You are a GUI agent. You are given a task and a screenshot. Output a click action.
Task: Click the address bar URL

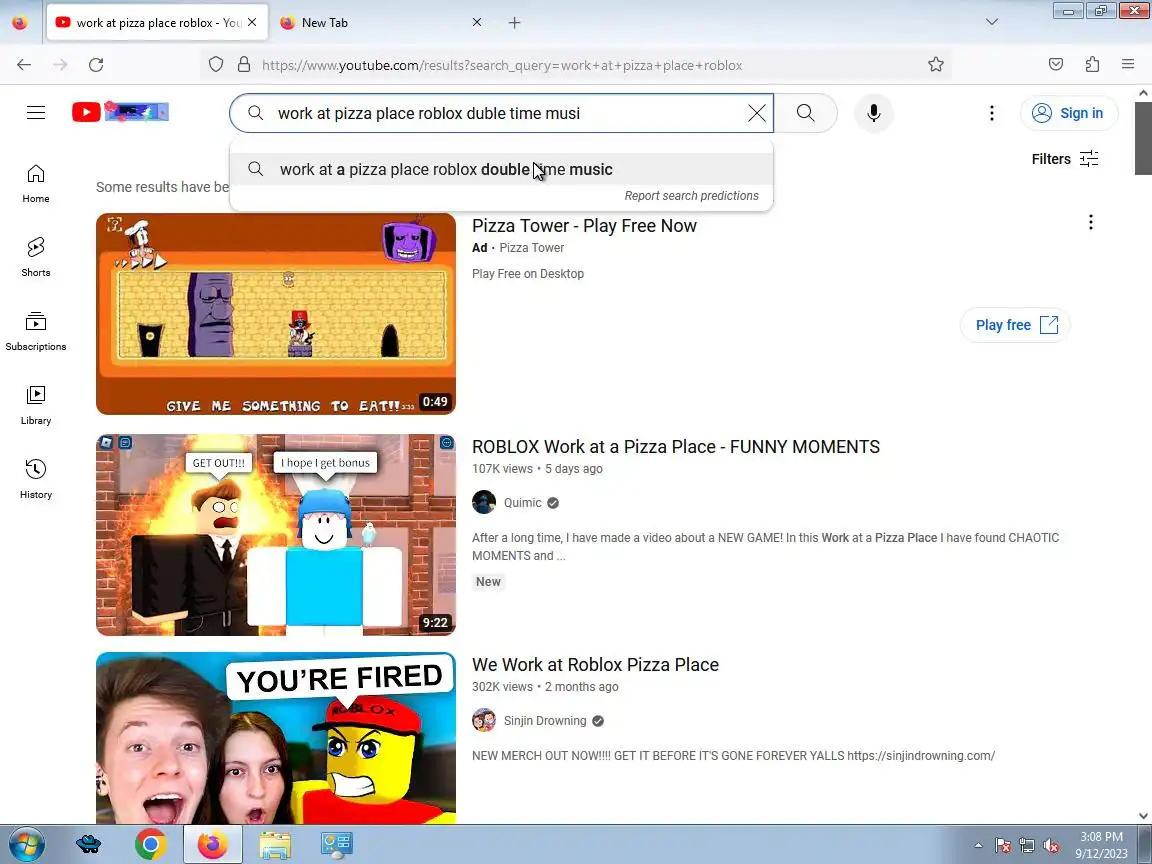(502, 65)
